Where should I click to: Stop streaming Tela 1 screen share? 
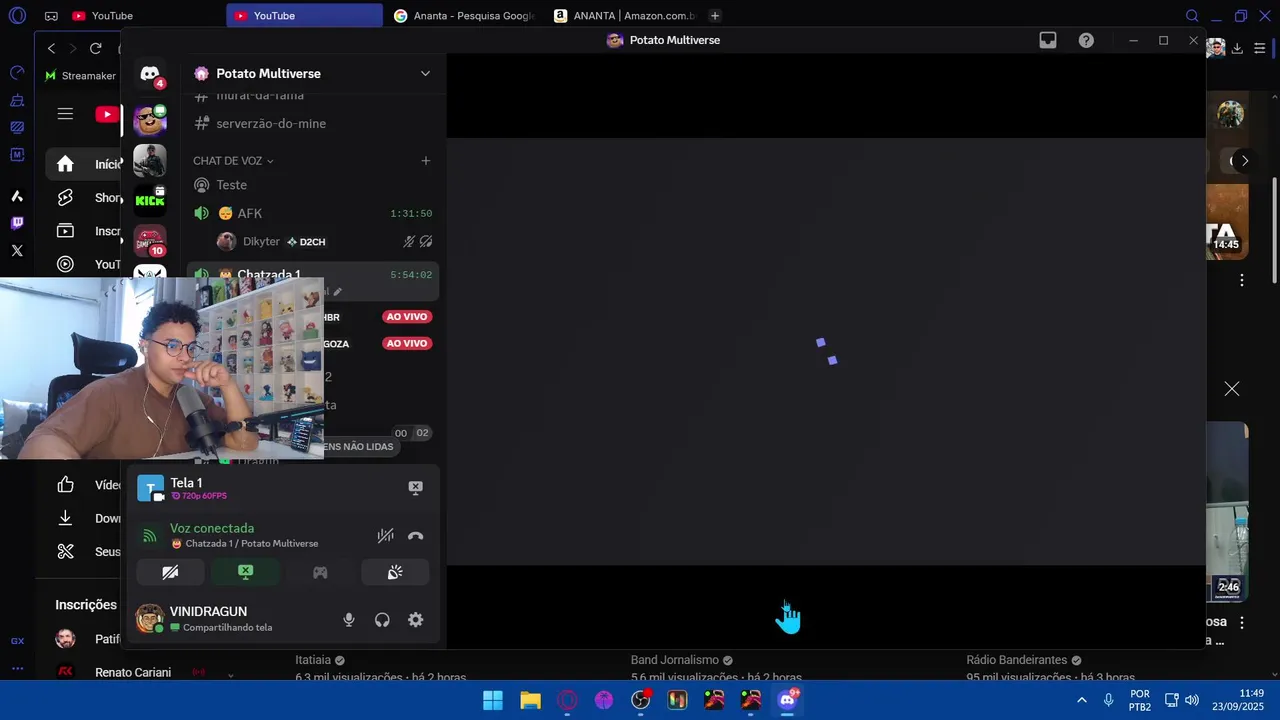point(415,487)
